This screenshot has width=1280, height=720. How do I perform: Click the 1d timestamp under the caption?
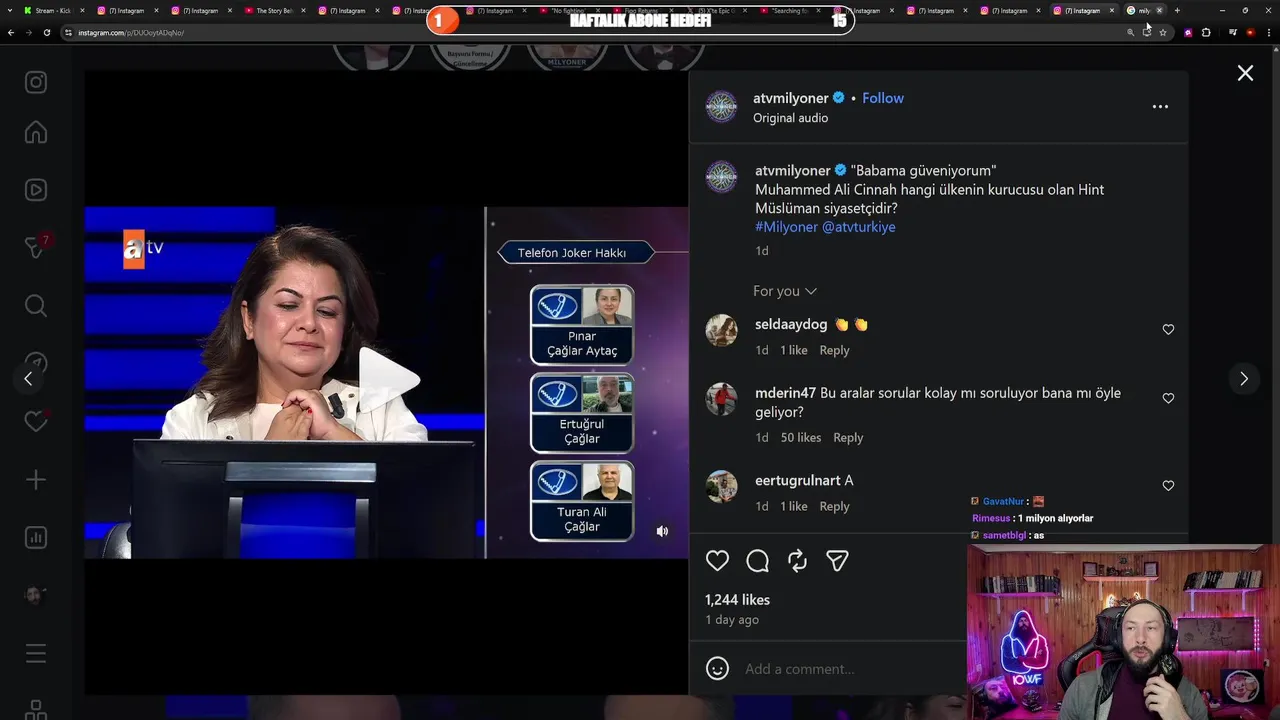[x=762, y=251]
